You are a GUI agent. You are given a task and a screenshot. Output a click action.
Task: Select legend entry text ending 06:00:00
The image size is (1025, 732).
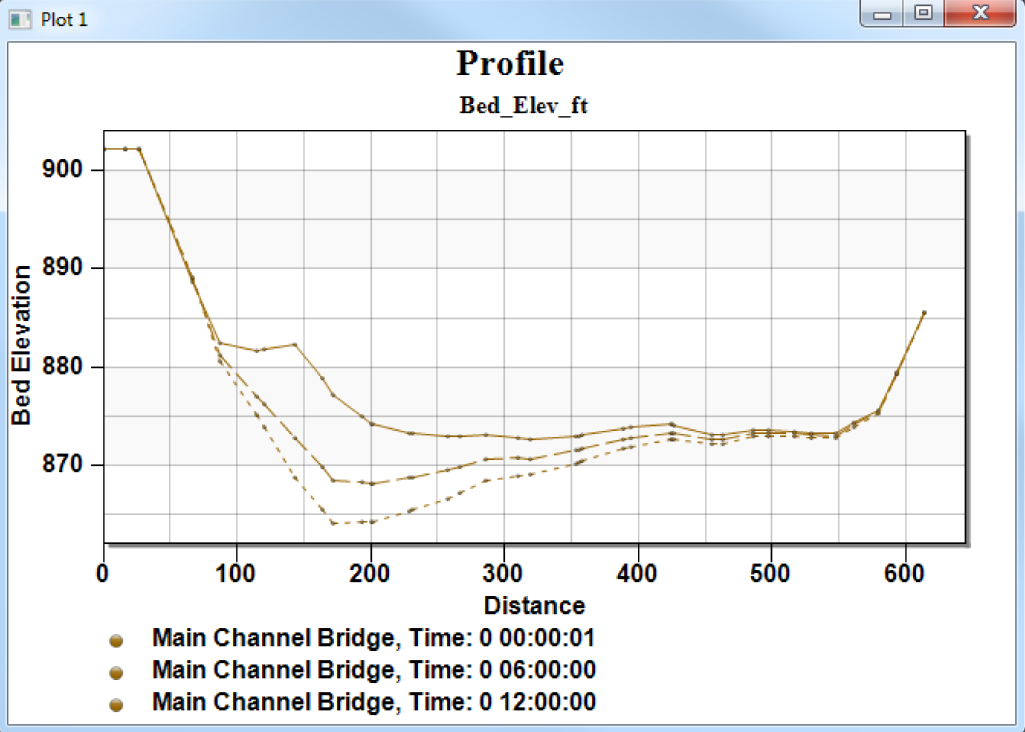tap(373, 670)
